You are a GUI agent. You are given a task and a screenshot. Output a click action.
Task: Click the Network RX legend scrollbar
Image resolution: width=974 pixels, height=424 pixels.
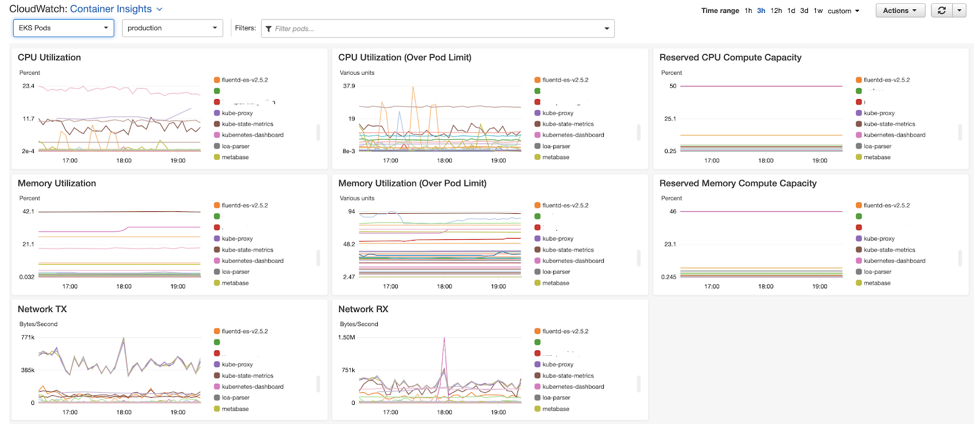coord(639,384)
